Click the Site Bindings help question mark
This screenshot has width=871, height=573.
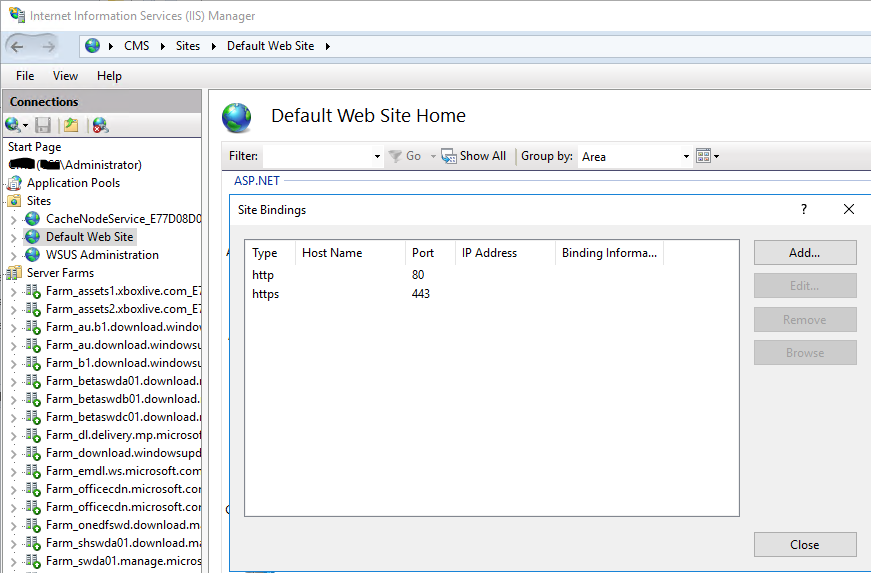click(804, 209)
